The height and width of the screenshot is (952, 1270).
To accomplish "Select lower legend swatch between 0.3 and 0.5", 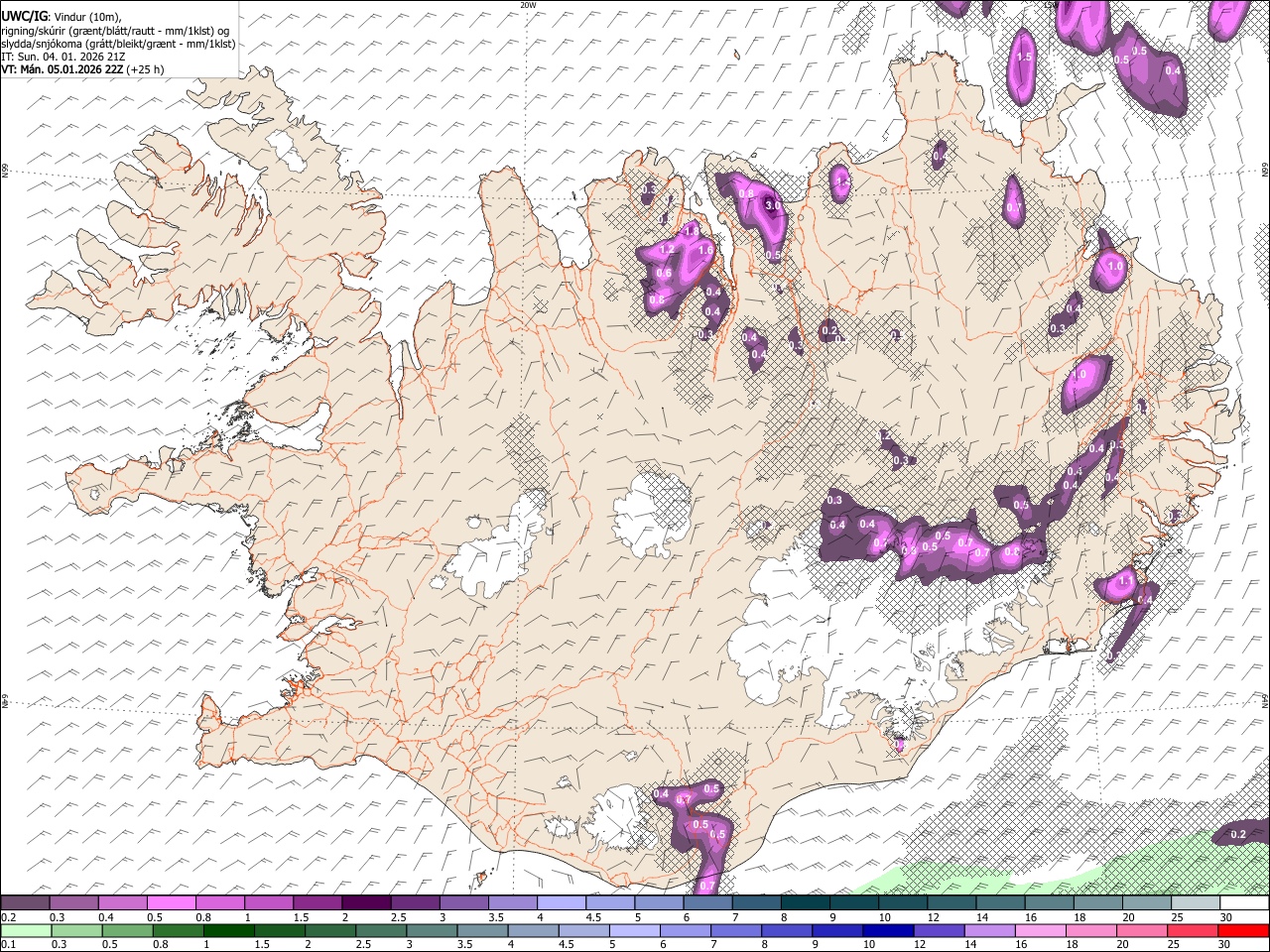I will click(76, 931).
